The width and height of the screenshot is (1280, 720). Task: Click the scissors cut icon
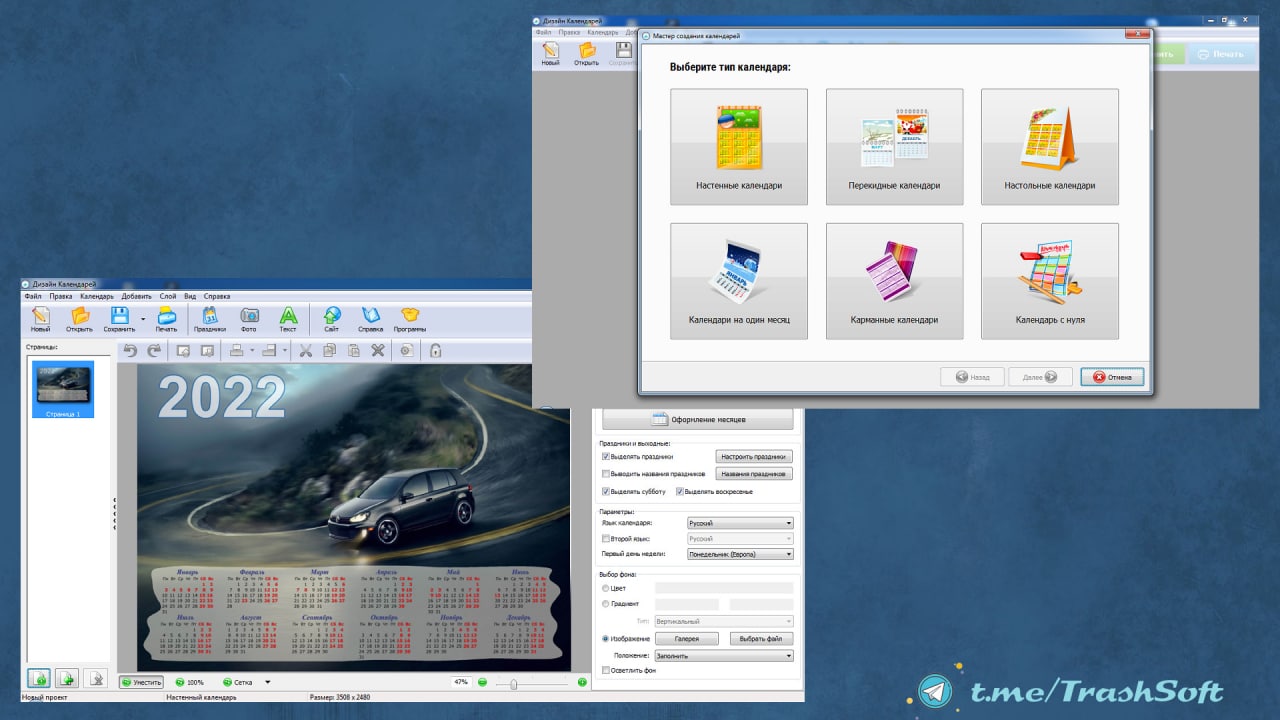(306, 350)
